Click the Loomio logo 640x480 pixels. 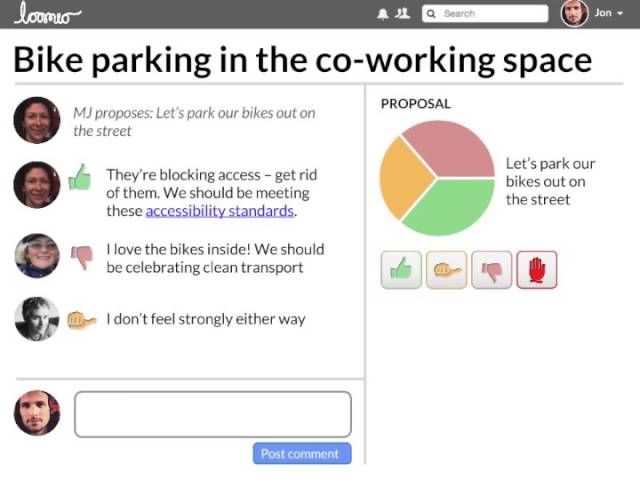click(x=47, y=14)
